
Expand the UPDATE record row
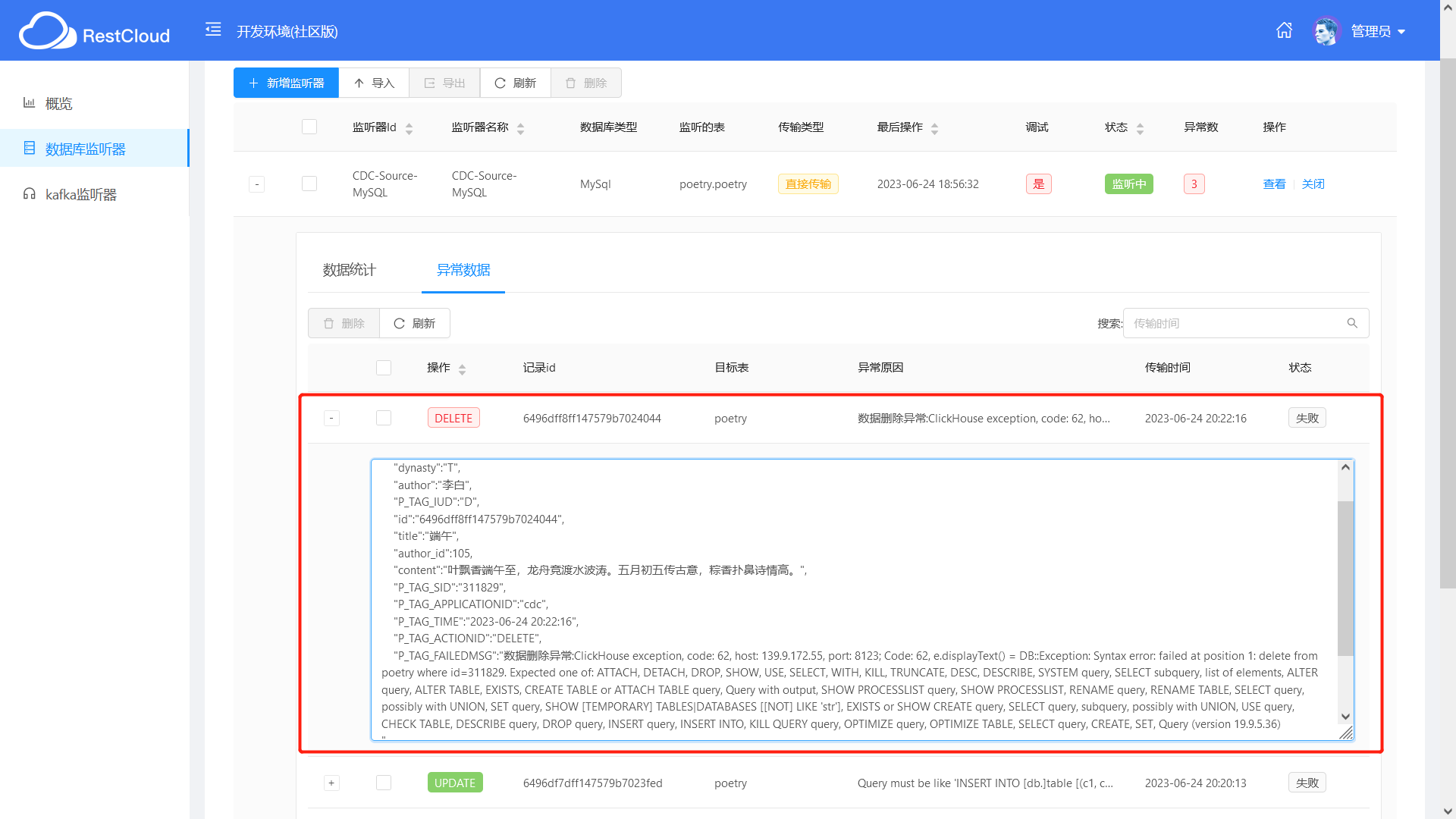[331, 783]
